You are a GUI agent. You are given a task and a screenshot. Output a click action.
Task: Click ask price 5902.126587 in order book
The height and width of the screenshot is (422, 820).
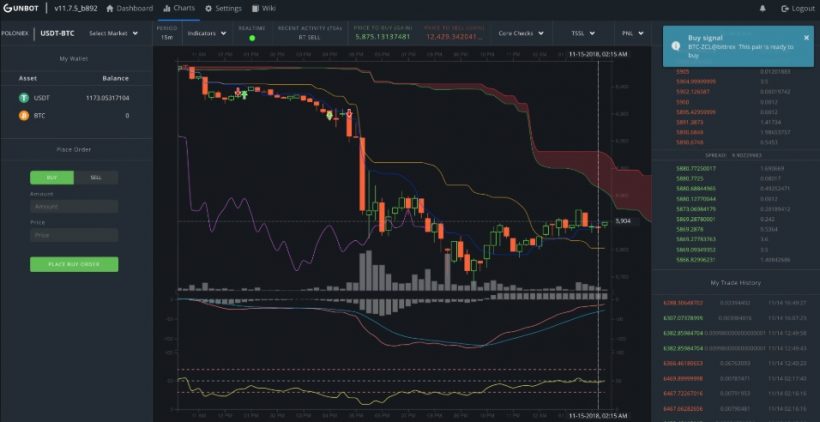tap(693, 92)
